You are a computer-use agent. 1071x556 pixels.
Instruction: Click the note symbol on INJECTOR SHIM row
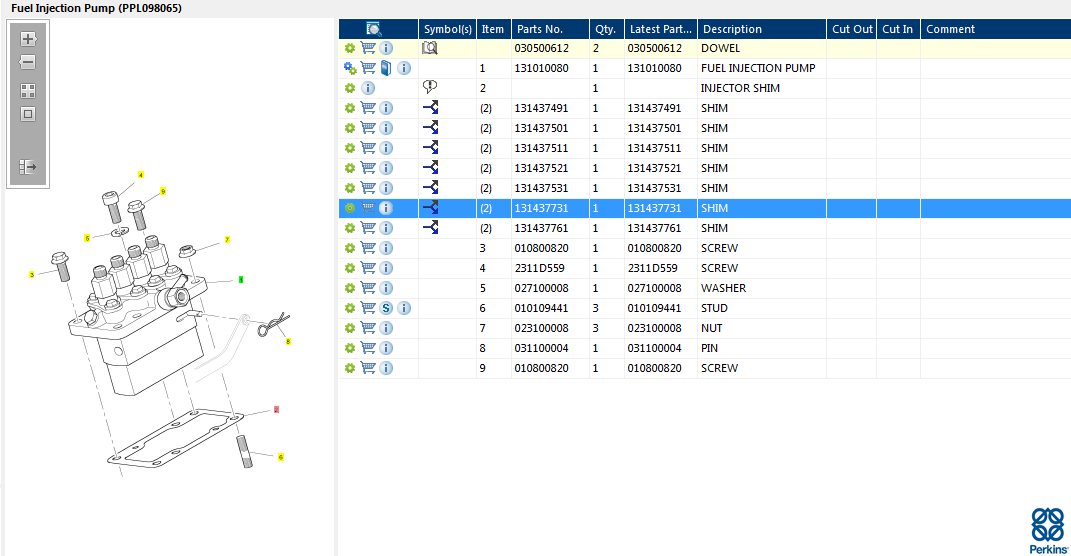[x=431, y=88]
